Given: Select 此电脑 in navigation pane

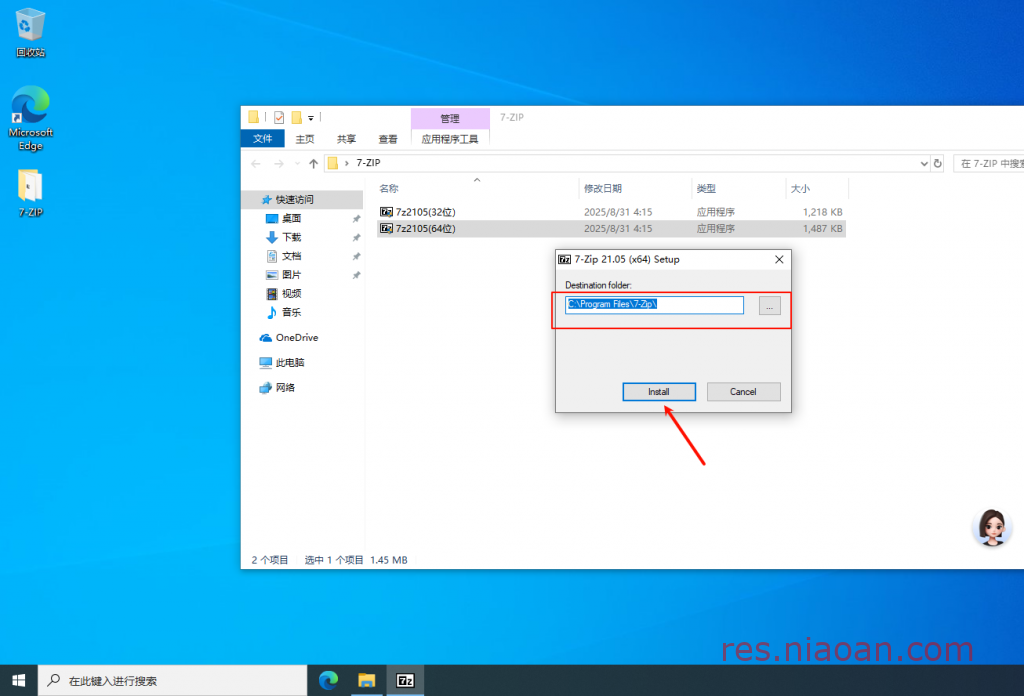Looking at the screenshot, I should point(290,363).
